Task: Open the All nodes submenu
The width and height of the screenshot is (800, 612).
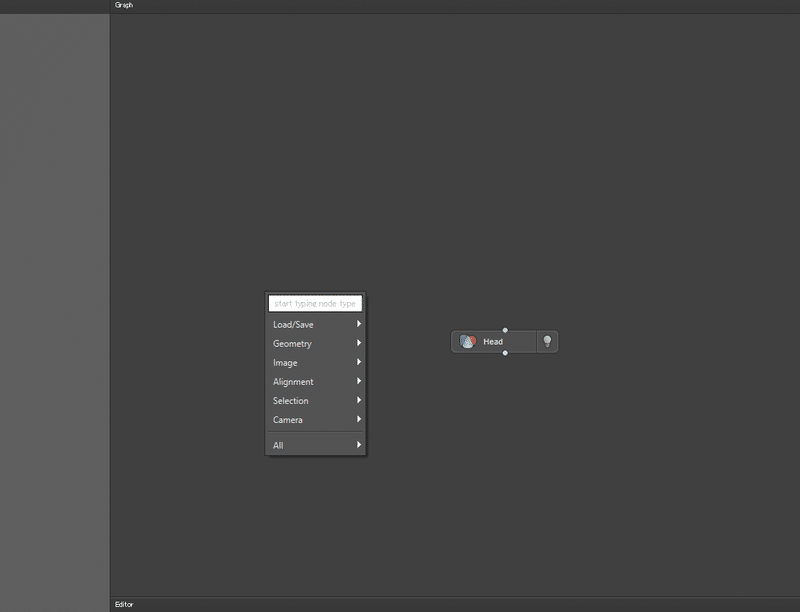Action: coord(315,445)
